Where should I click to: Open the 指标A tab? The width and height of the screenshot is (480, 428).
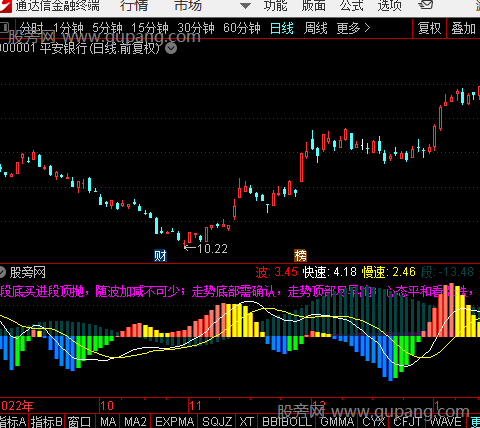13,422
